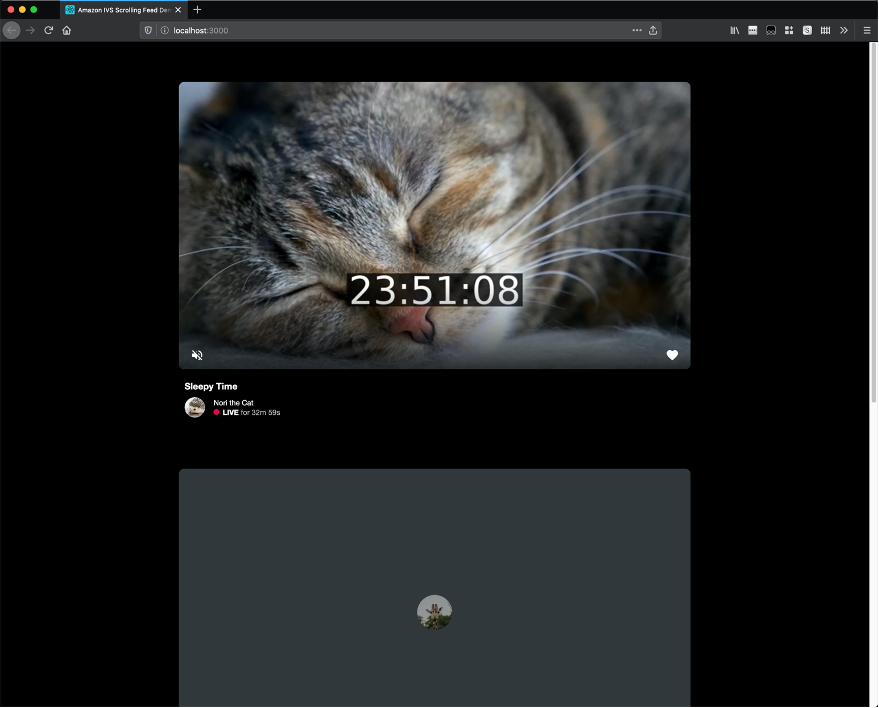The width and height of the screenshot is (879, 708).
Task: Expand the toolbar overflow chevron
Action: (843, 30)
